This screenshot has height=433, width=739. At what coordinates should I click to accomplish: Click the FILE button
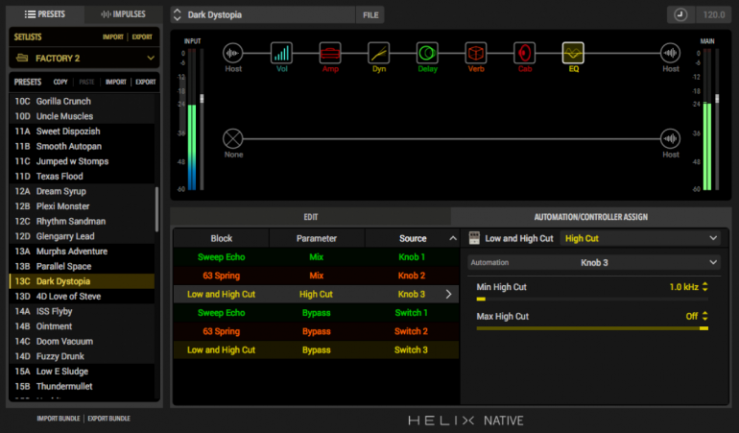(370, 15)
